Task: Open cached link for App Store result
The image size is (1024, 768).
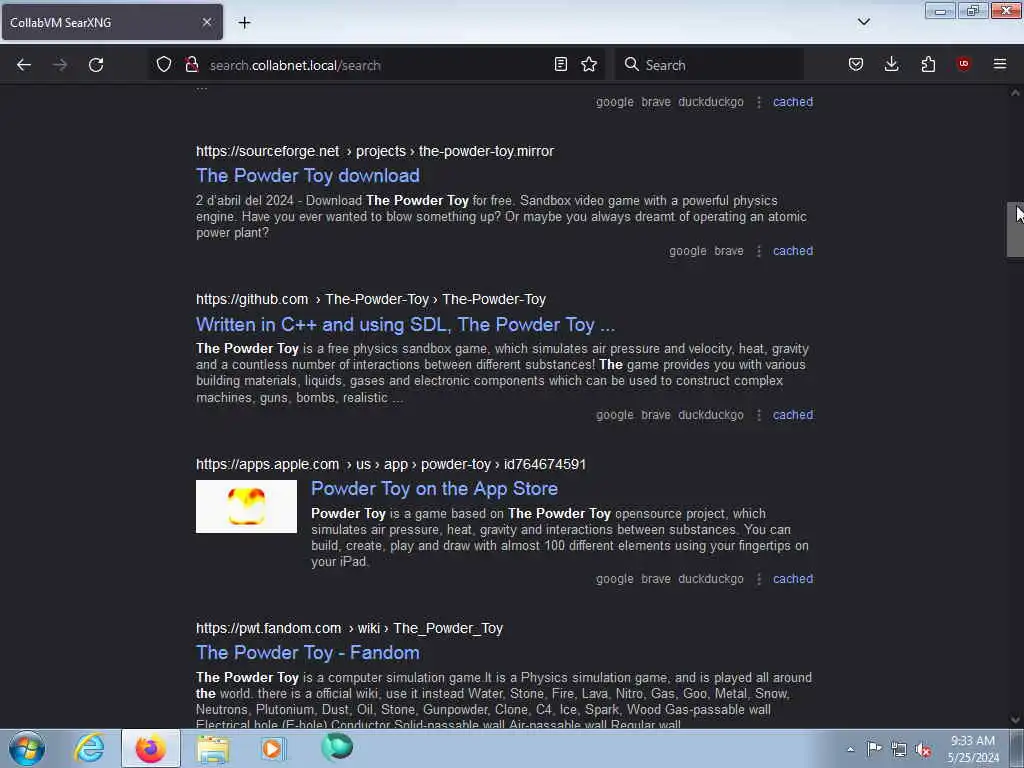Action: (793, 579)
